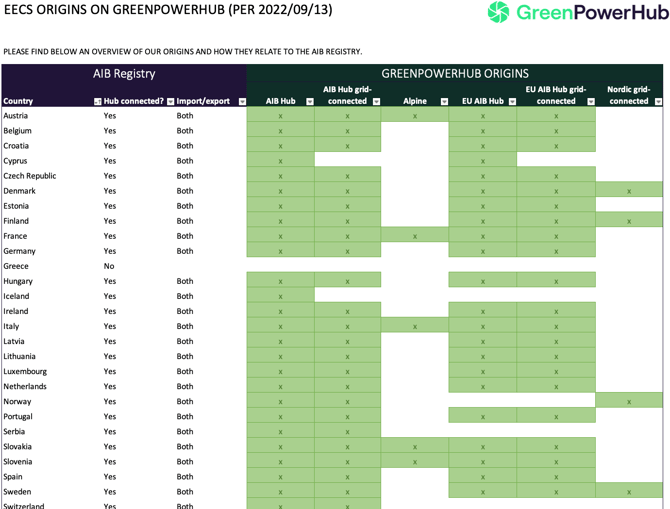Select the Croatia country cell
The width and height of the screenshot is (670, 509).
pyautogui.click(x=16, y=146)
